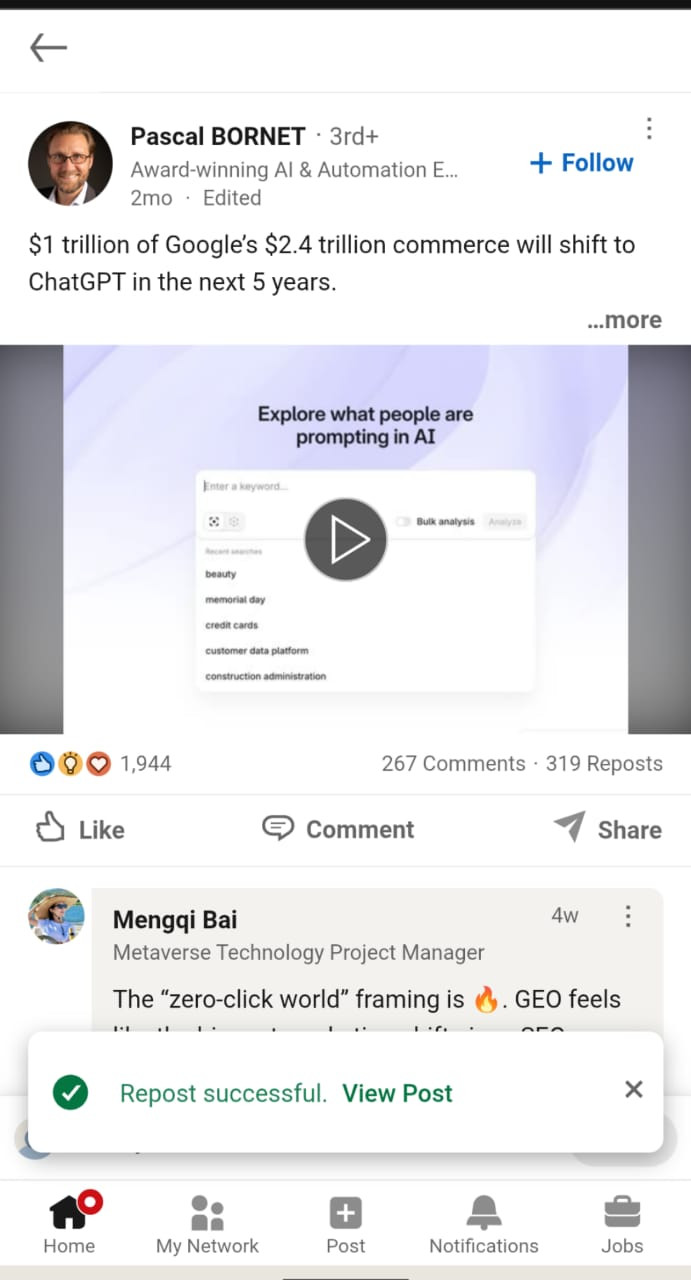Go back using the arrow icon
The height and width of the screenshot is (1280, 691).
48,47
